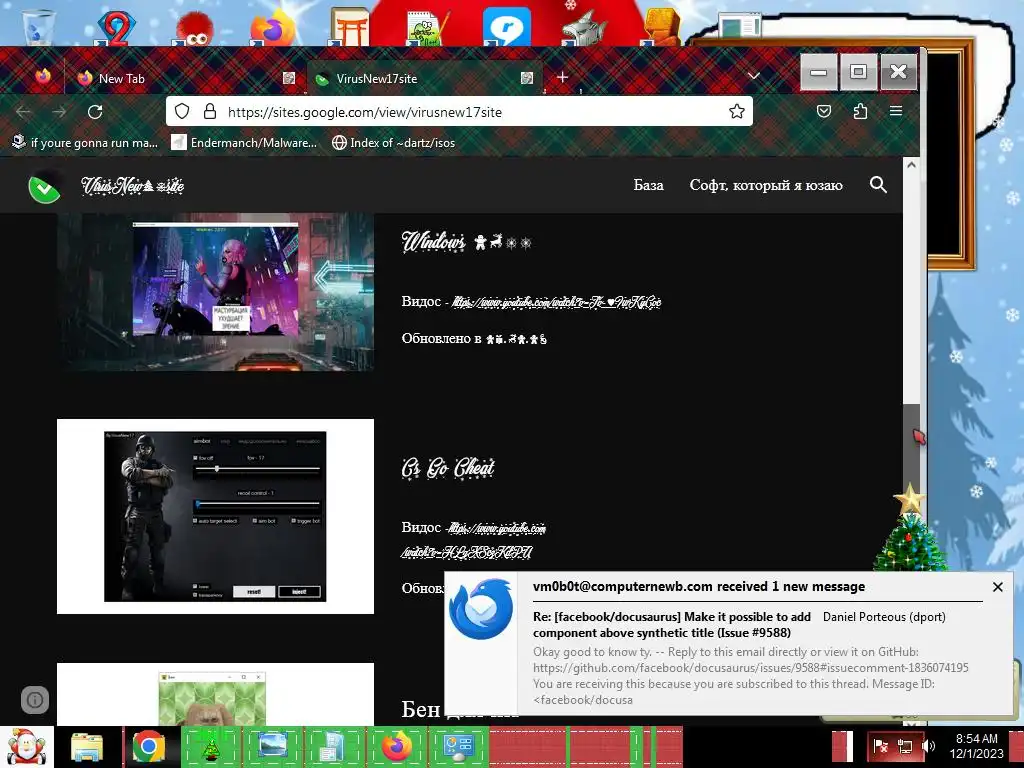The height and width of the screenshot is (768, 1024).
Task: Open the Bejeweled 2 desktop shortcut
Action: click(x=116, y=27)
